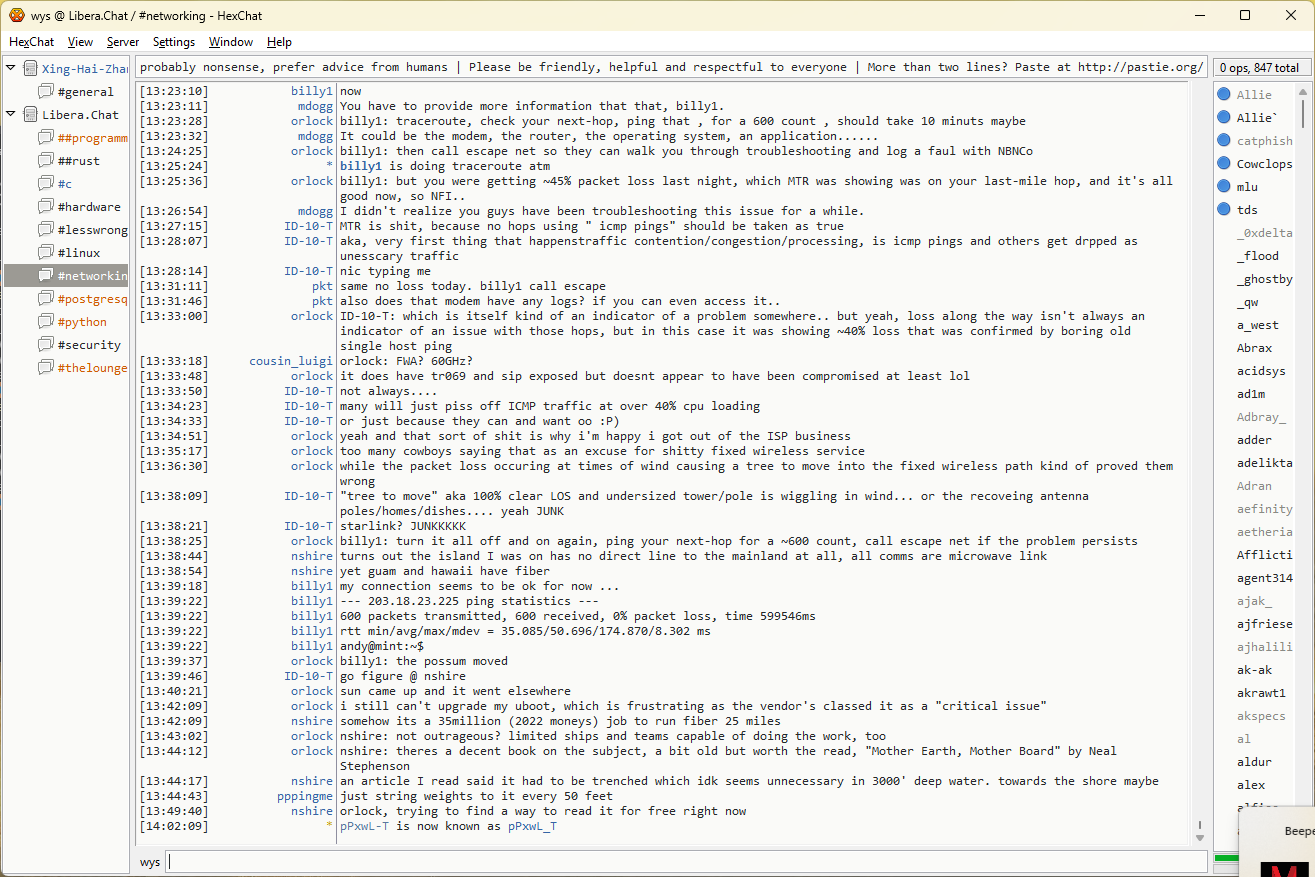Viewport: 1315px width, 877px height.
Task: Click the channel topic bar text
Action: [670, 68]
